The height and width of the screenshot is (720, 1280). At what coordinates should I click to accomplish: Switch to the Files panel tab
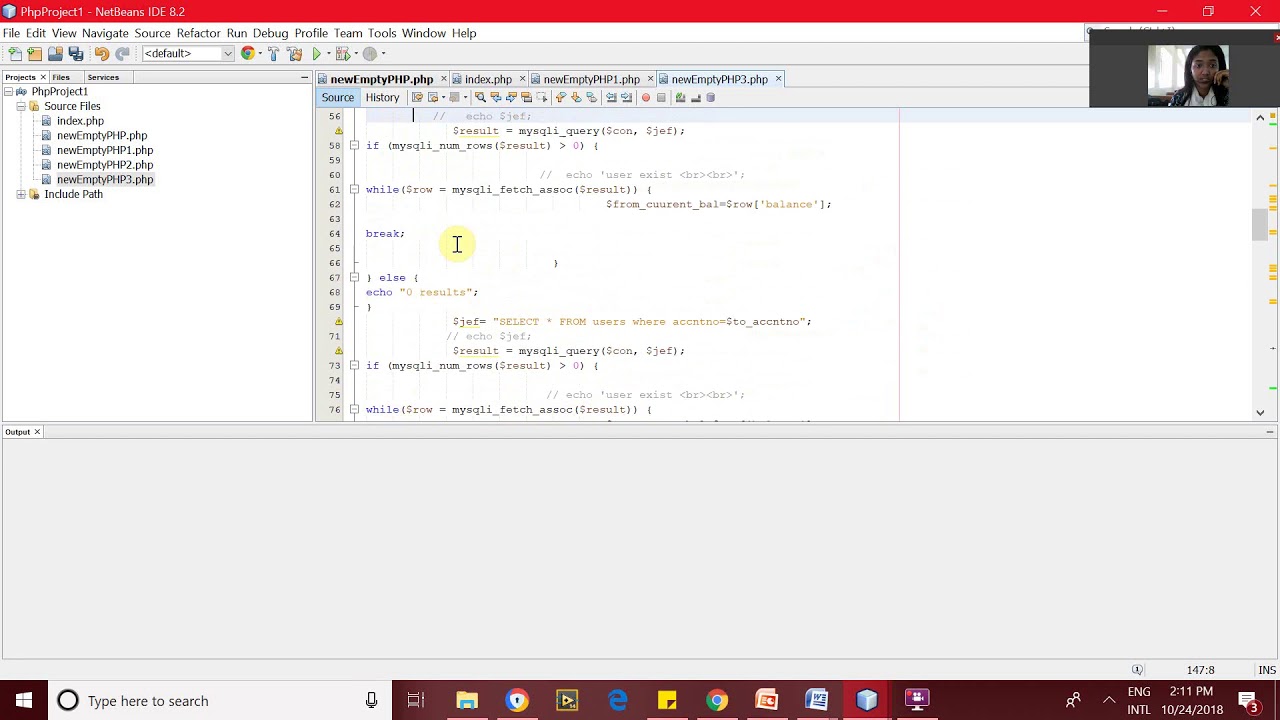pyautogui.click(x=61, y=77)
